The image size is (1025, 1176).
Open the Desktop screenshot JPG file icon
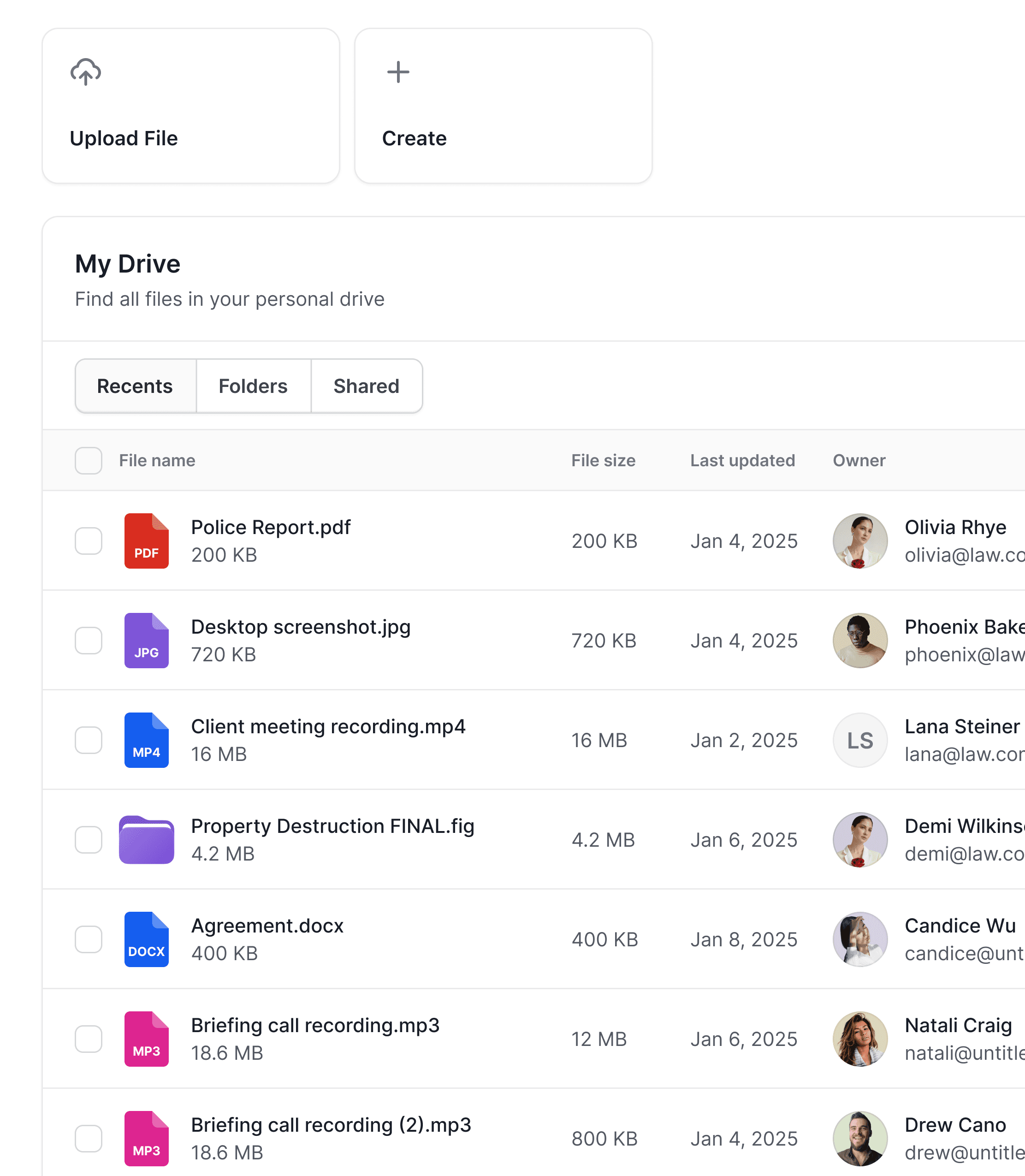point(147,640)
